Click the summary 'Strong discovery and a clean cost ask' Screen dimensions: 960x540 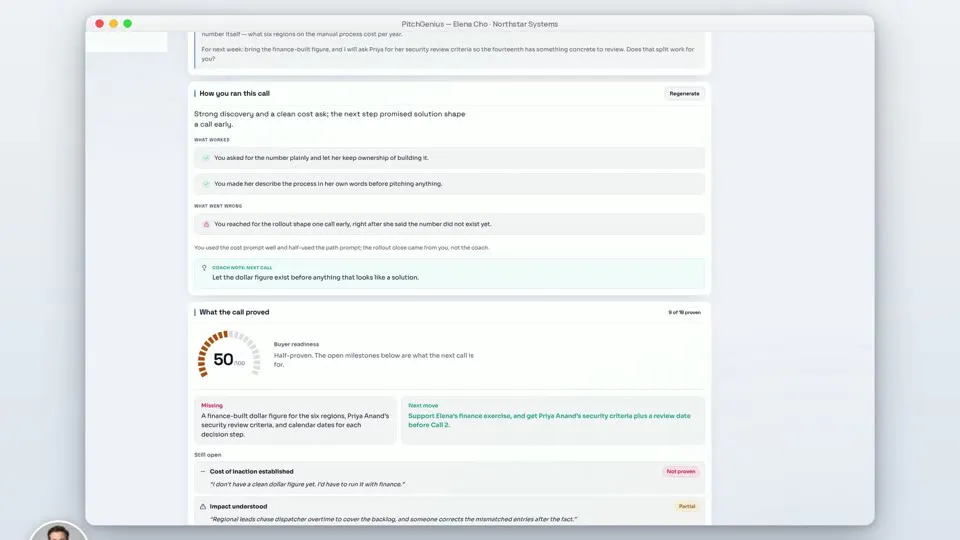329,119
